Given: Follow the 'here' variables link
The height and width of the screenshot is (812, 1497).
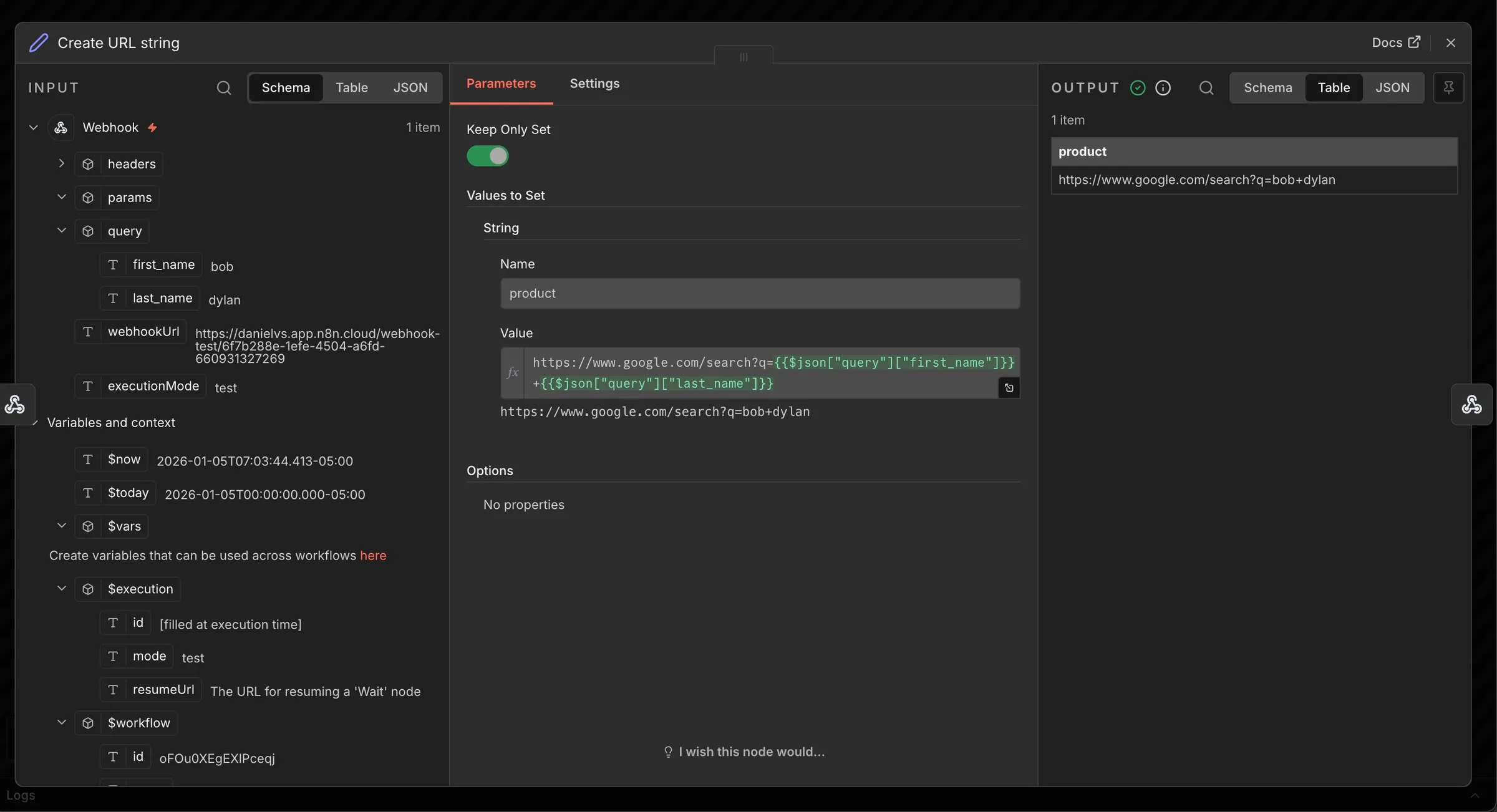Looking at the screenshot, I should tap(373, 556).
